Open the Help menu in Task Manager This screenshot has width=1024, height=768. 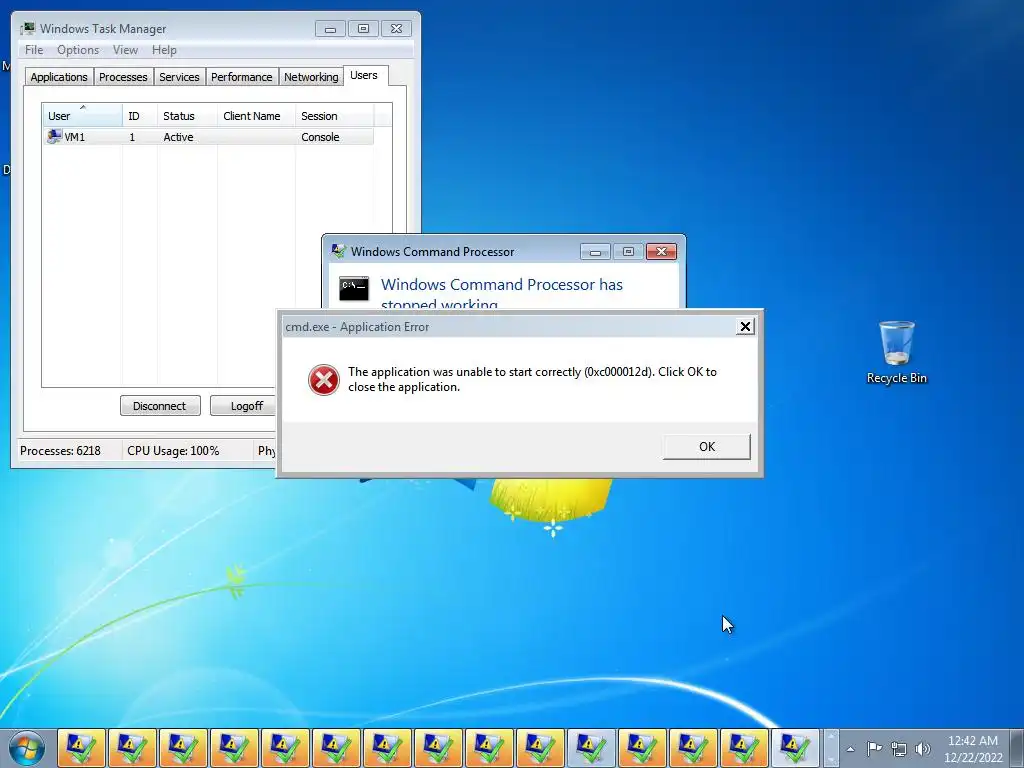164,50
